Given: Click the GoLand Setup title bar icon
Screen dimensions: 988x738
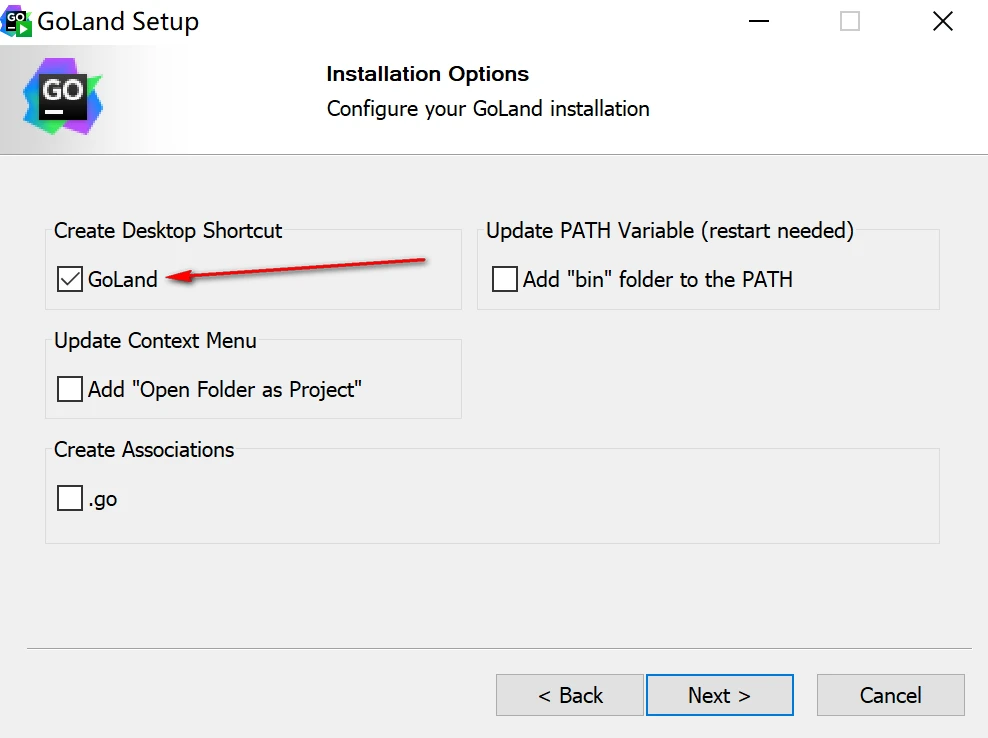Looking at the screenshot, I should (x=16, y=21).
